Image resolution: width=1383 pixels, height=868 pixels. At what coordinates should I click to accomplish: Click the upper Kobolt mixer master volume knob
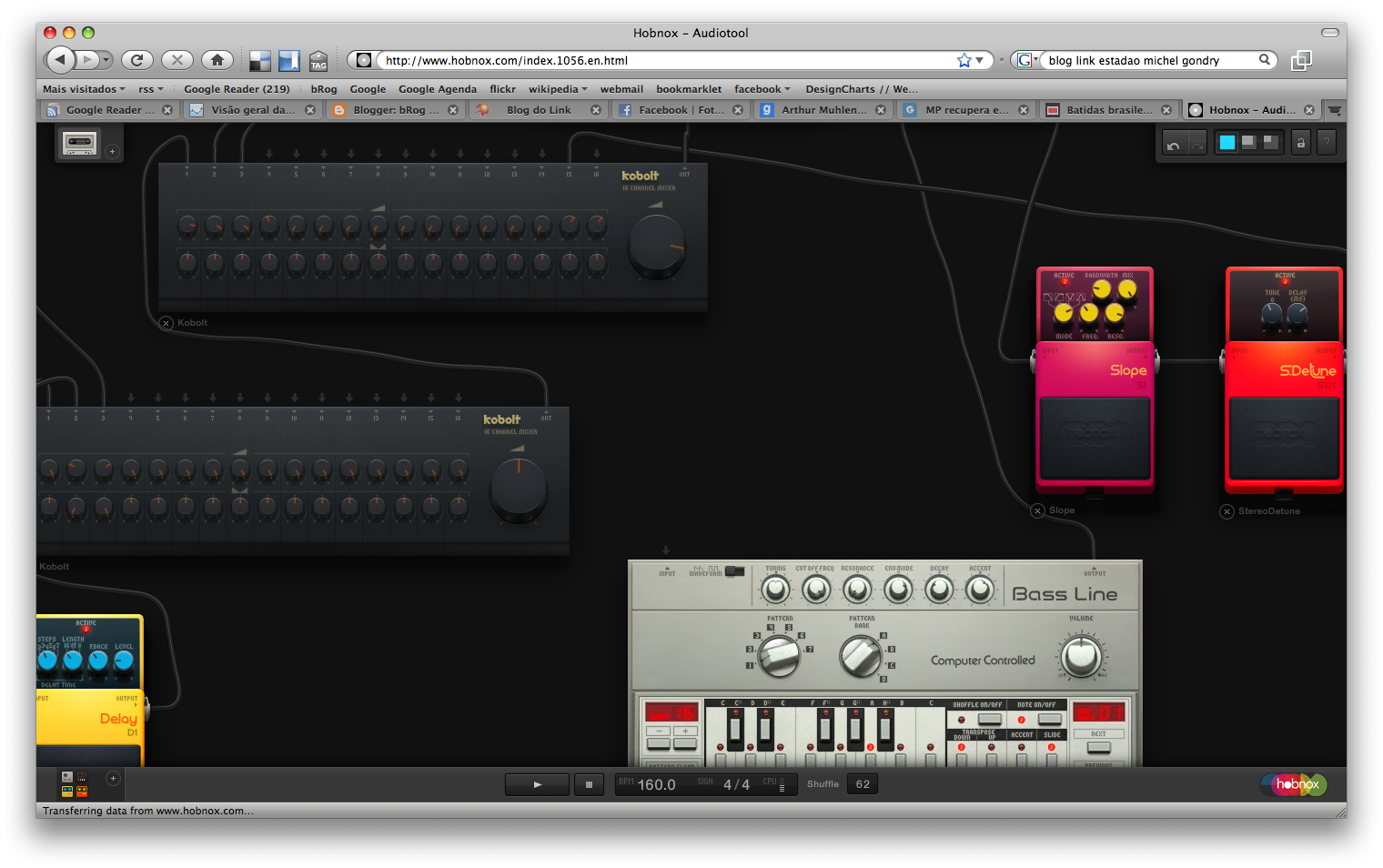click(657, 245)
